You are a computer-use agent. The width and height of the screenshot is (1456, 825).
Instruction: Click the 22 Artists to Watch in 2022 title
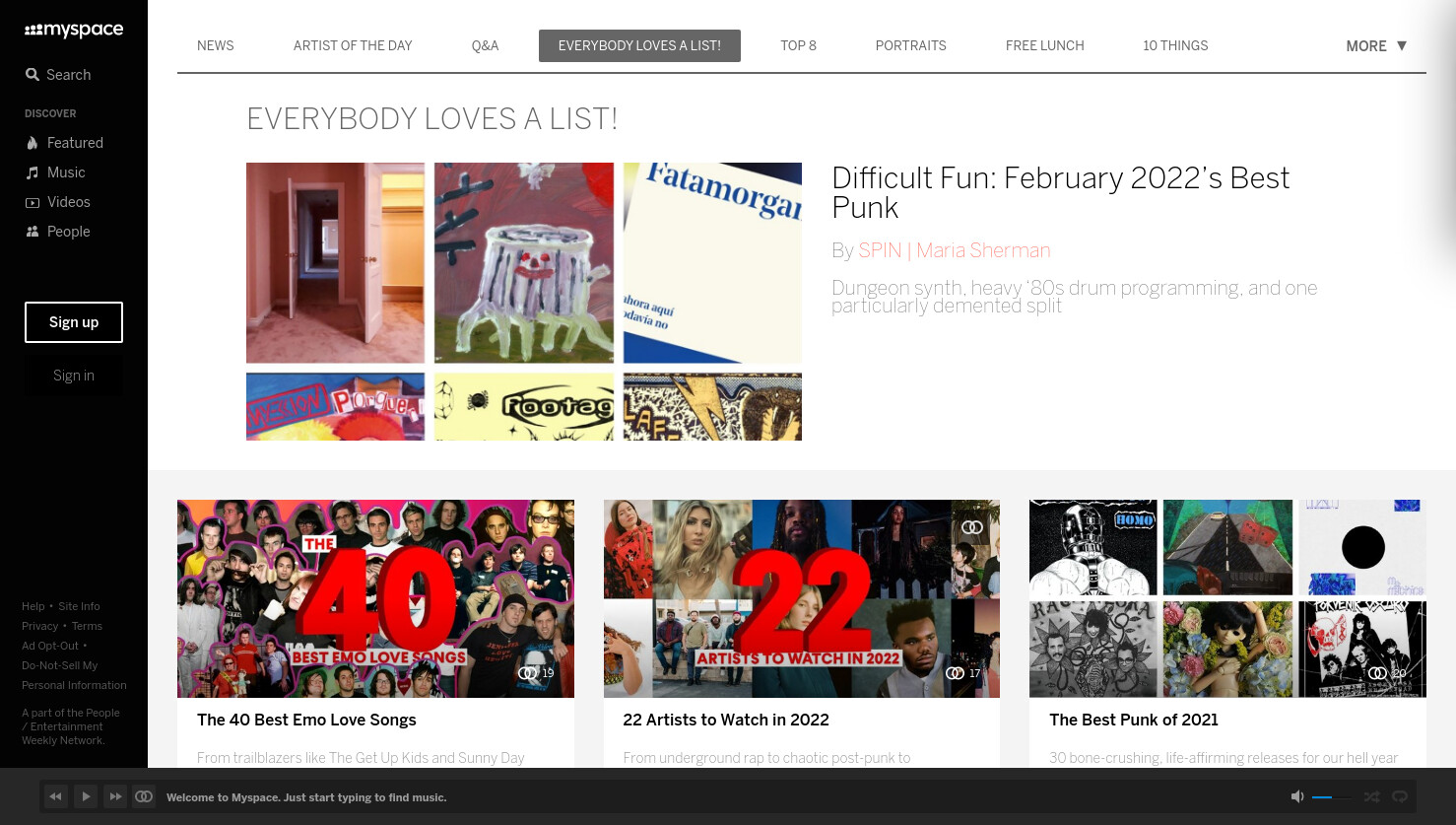[726, 720]
